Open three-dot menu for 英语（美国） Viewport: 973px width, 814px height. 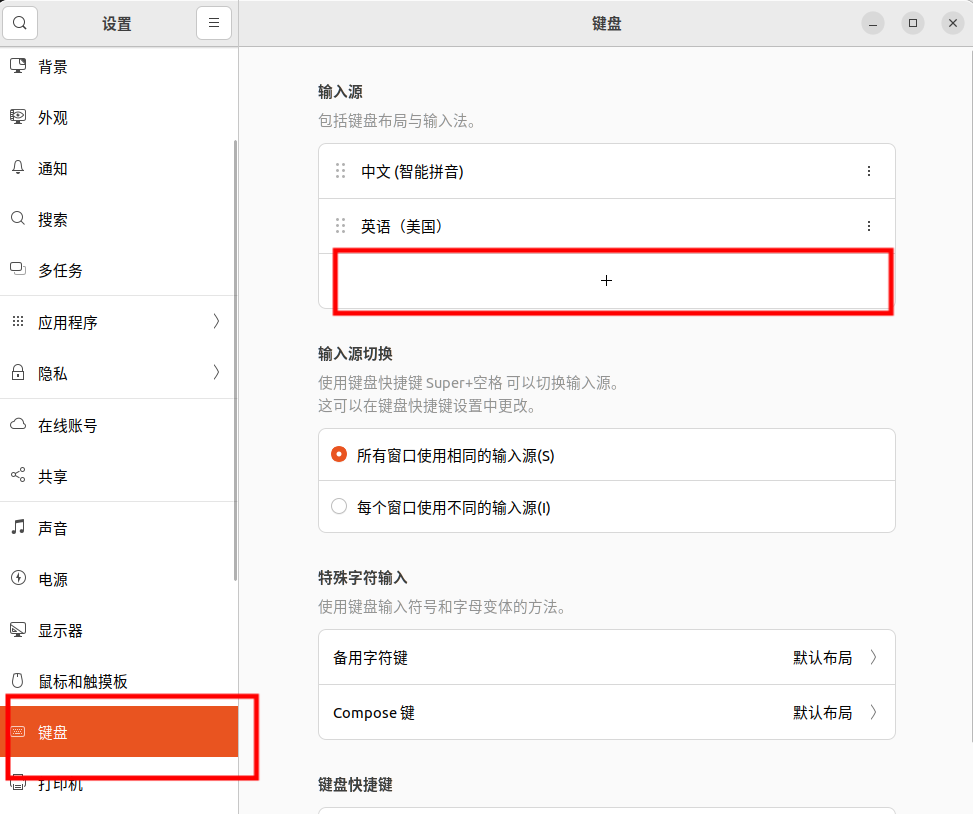click(869, 226)
